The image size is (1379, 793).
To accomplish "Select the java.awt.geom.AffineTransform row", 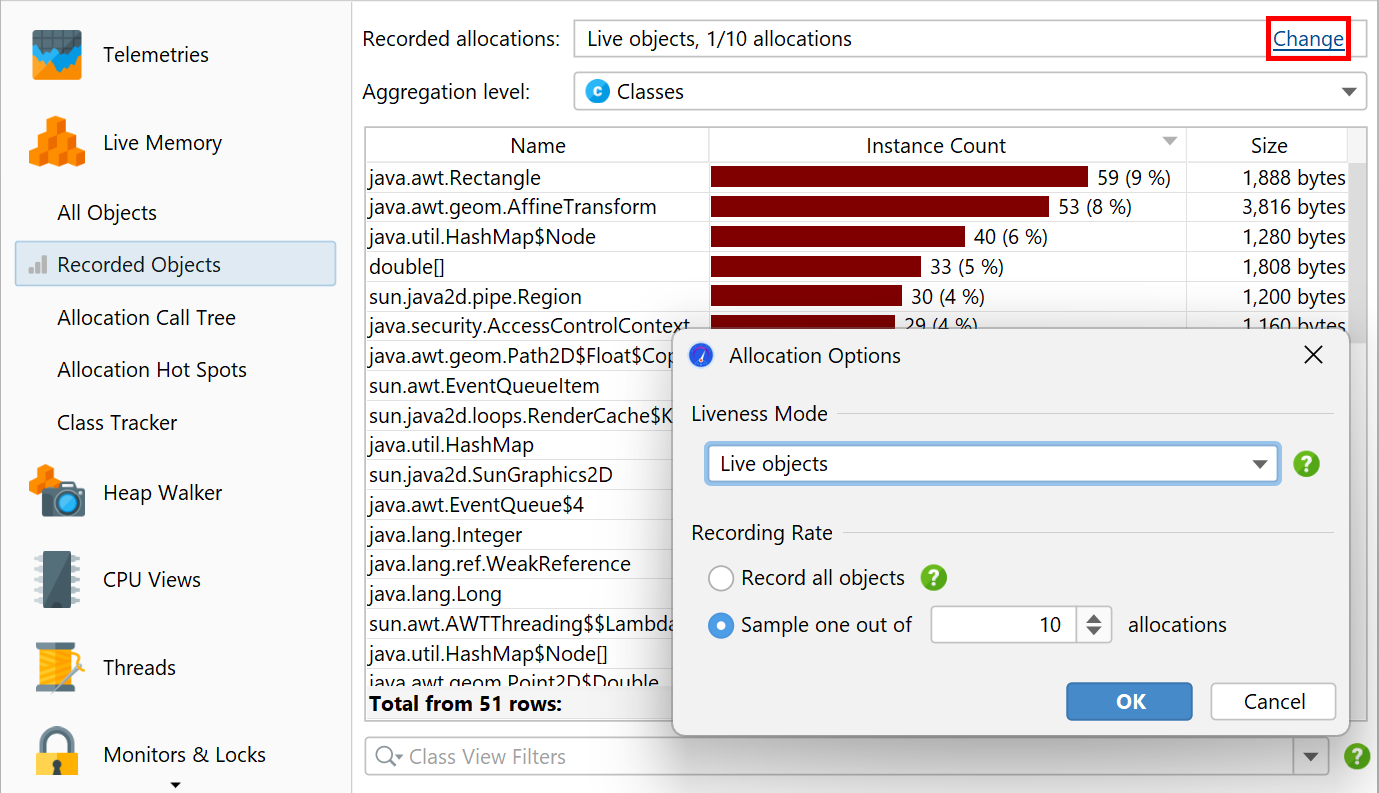I will [x=857, y=207].
